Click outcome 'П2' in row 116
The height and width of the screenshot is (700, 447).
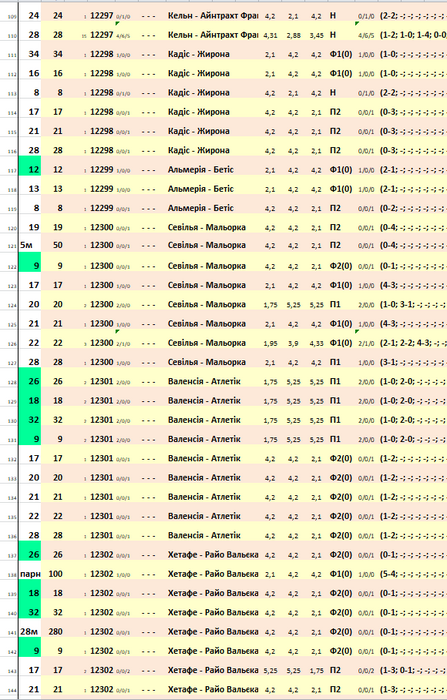coord(335,150)
